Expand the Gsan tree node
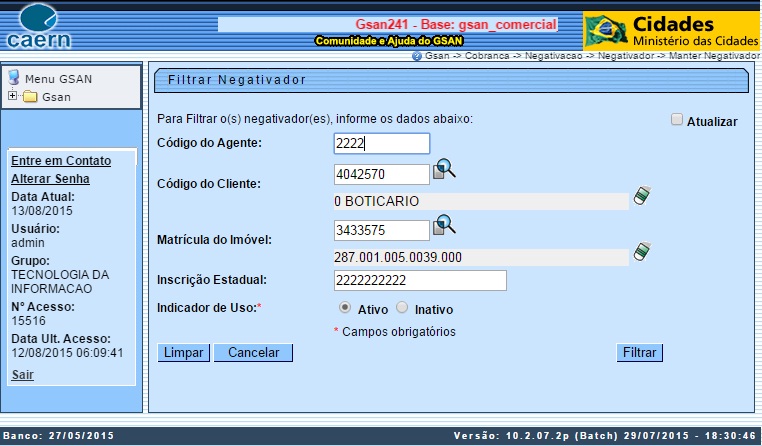This screenshot has height=446, width=762. tap(12, 96)
